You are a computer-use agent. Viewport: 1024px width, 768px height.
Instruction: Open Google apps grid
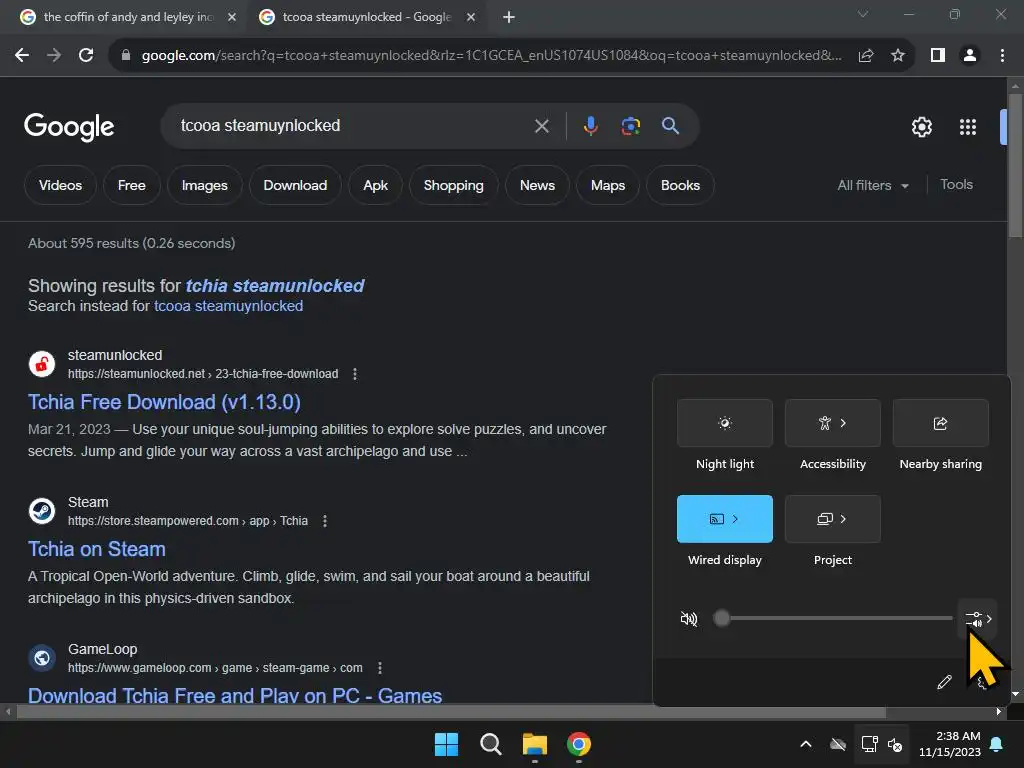968,127
